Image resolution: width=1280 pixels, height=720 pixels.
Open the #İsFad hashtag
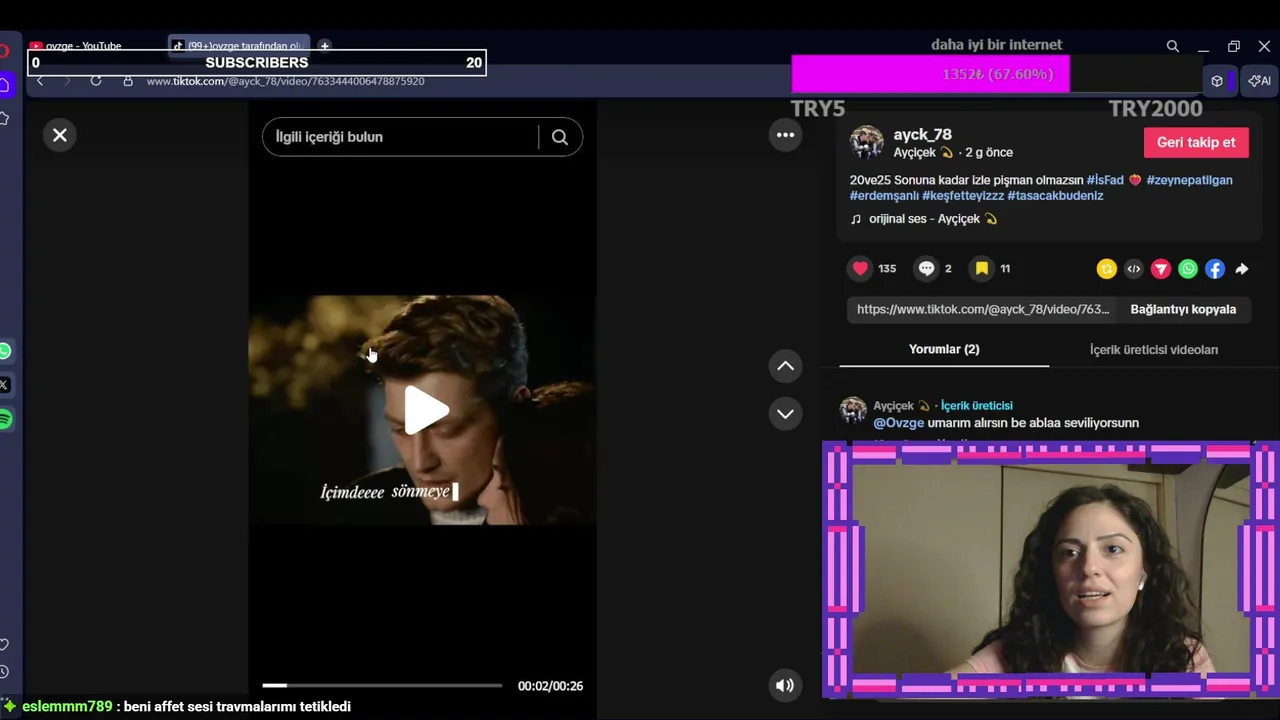pos(1105,180)
